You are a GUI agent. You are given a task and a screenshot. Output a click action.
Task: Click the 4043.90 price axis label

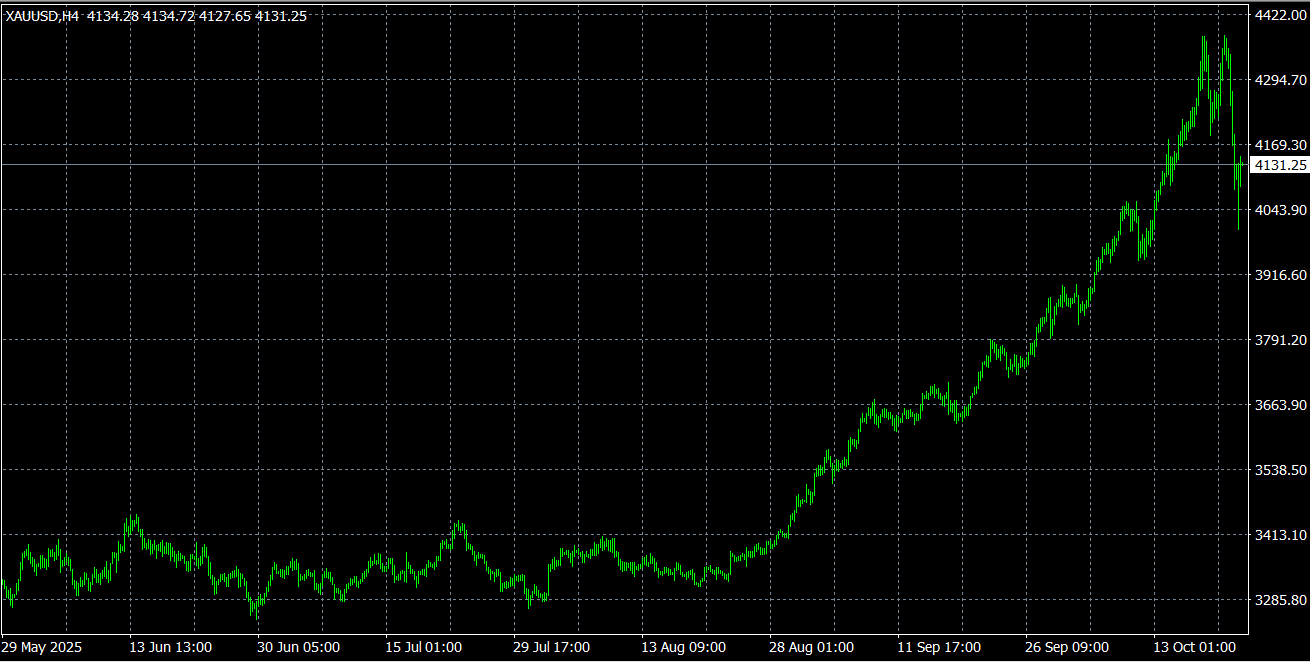coord(1280,210)
